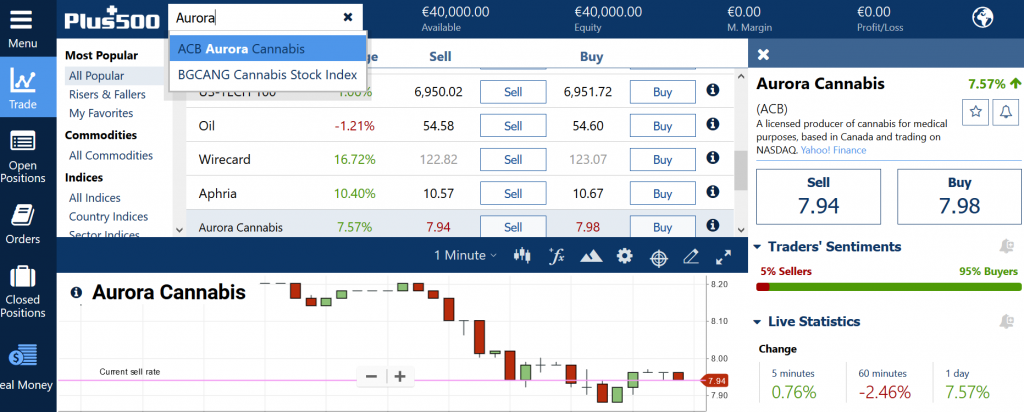Clear the Aurora search text
Screen dimensions: 1024x412
tap(347, 18)
